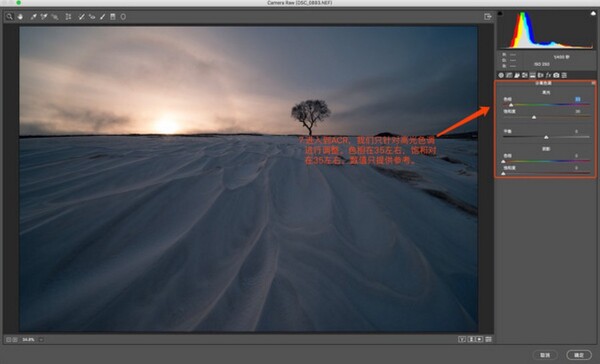Select the Spot Removal brush tool
The image size is (600, 364).
81,16
